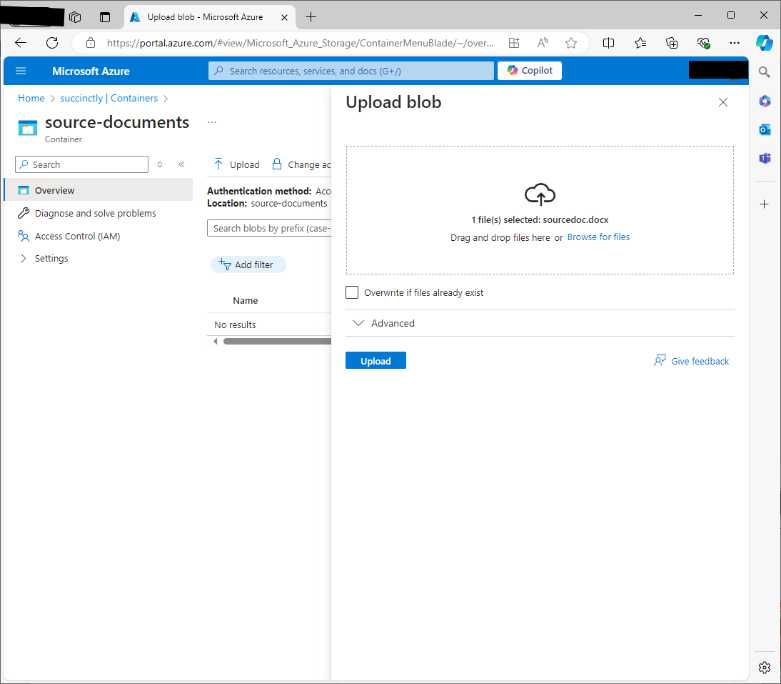Image resolution: width=781 pixels, height=684 pixels.
Task: Click the Search blobs by prefix field
Action: coord(269,228)
